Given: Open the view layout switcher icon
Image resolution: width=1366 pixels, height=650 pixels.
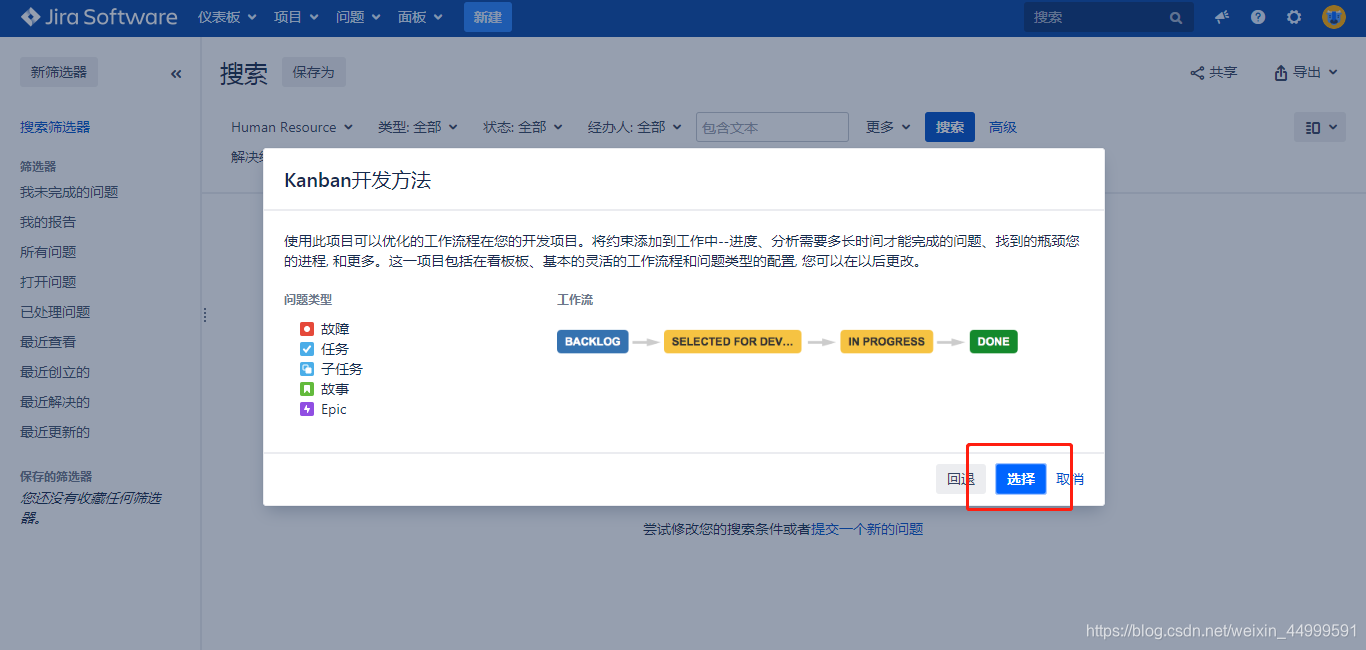Looking at the screenshot, I should click(x=1320, y=127).
